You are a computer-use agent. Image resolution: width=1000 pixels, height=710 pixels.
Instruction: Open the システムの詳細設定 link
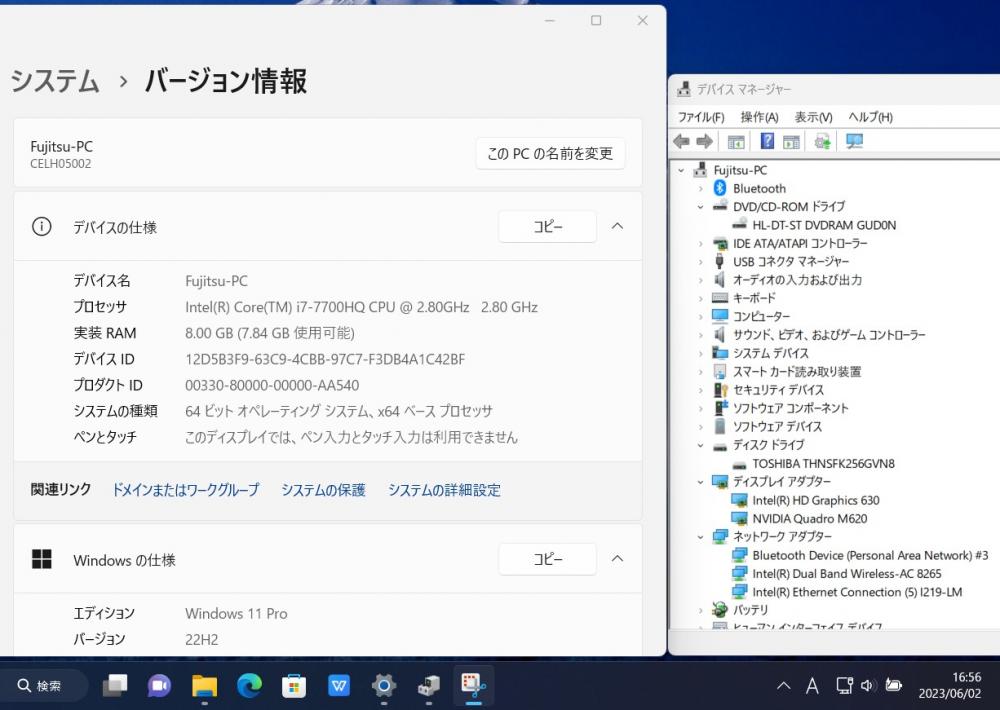(445, 489)
